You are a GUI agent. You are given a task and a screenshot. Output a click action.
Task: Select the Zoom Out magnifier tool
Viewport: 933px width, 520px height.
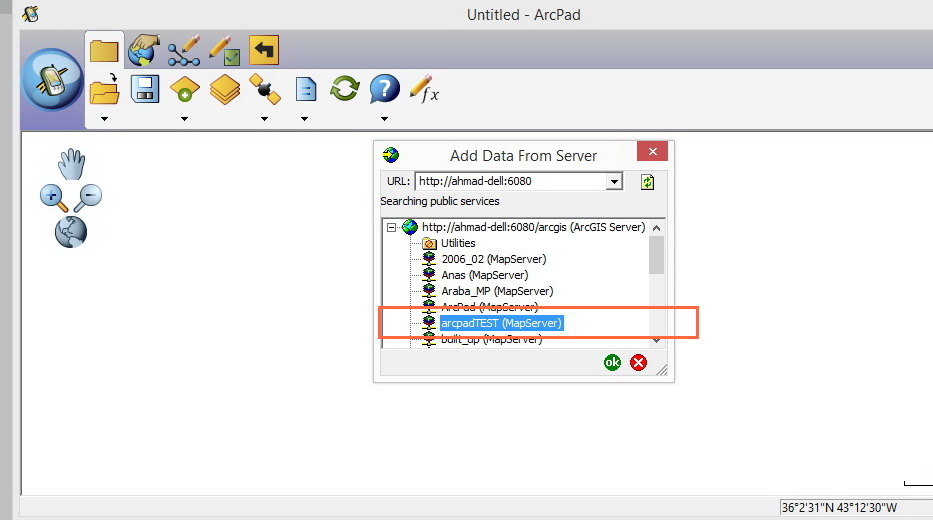(89, 198)
